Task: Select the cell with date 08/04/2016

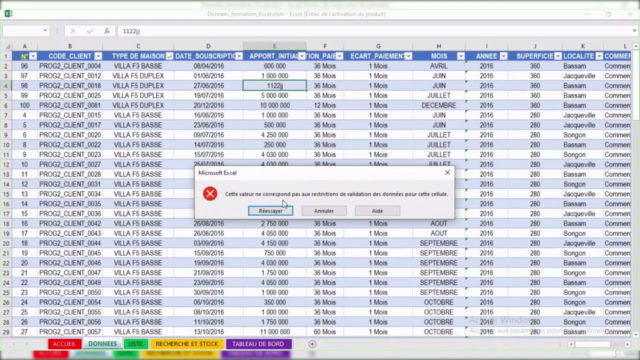Action: click(x=209, y=66)
